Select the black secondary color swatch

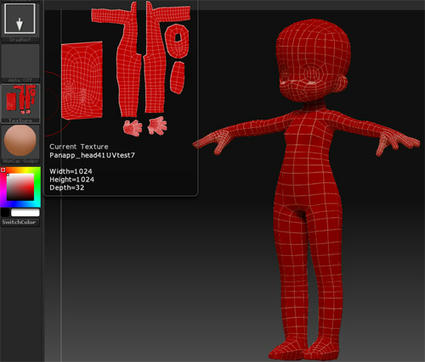[5, 212]
